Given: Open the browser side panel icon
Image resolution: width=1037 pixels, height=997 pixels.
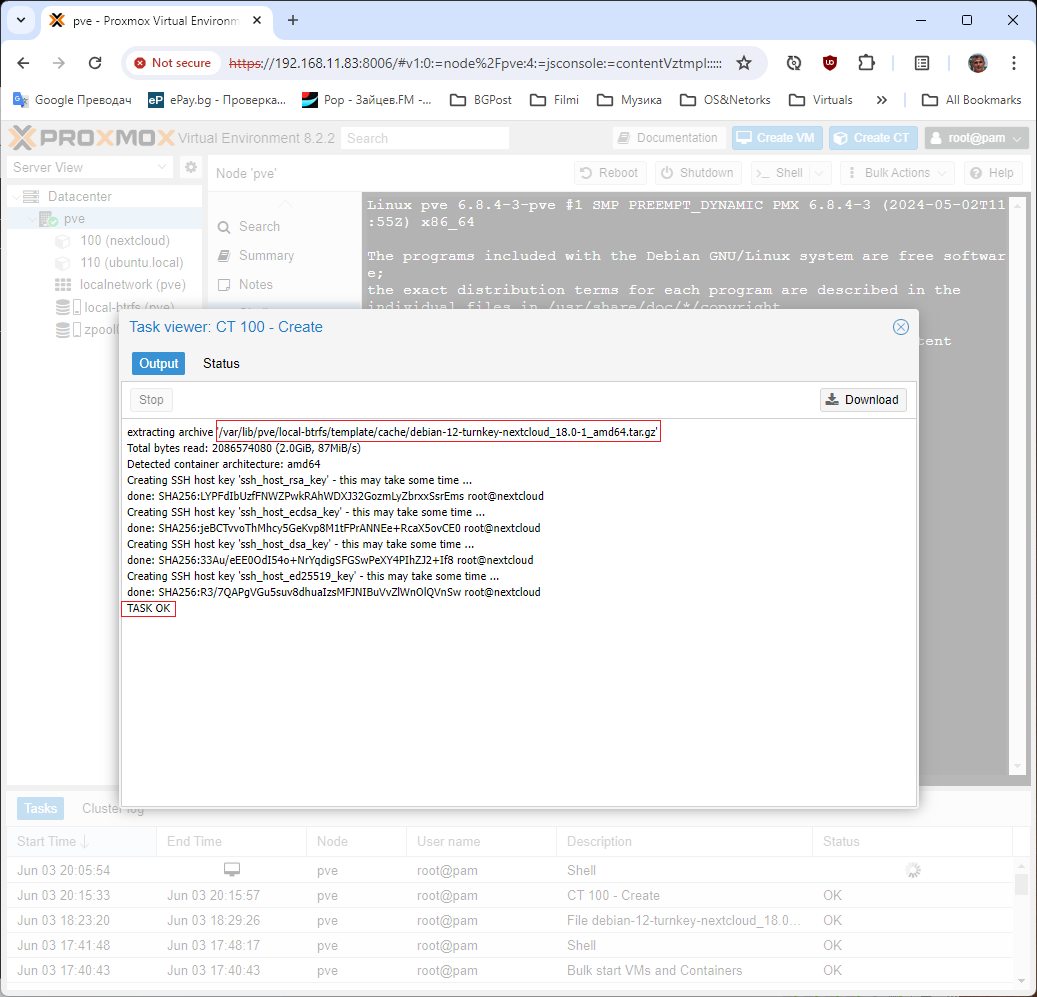Looking at the screenshot, I should 921,63.
